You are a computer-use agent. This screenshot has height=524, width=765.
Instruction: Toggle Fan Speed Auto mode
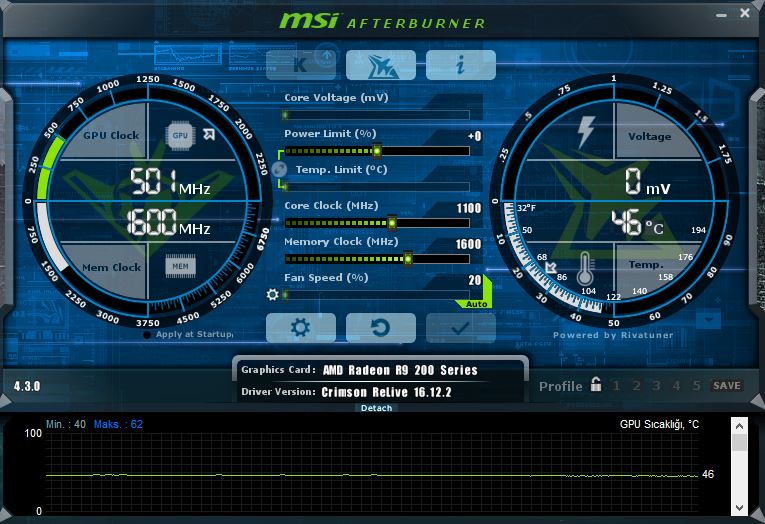tap(476, 303)
